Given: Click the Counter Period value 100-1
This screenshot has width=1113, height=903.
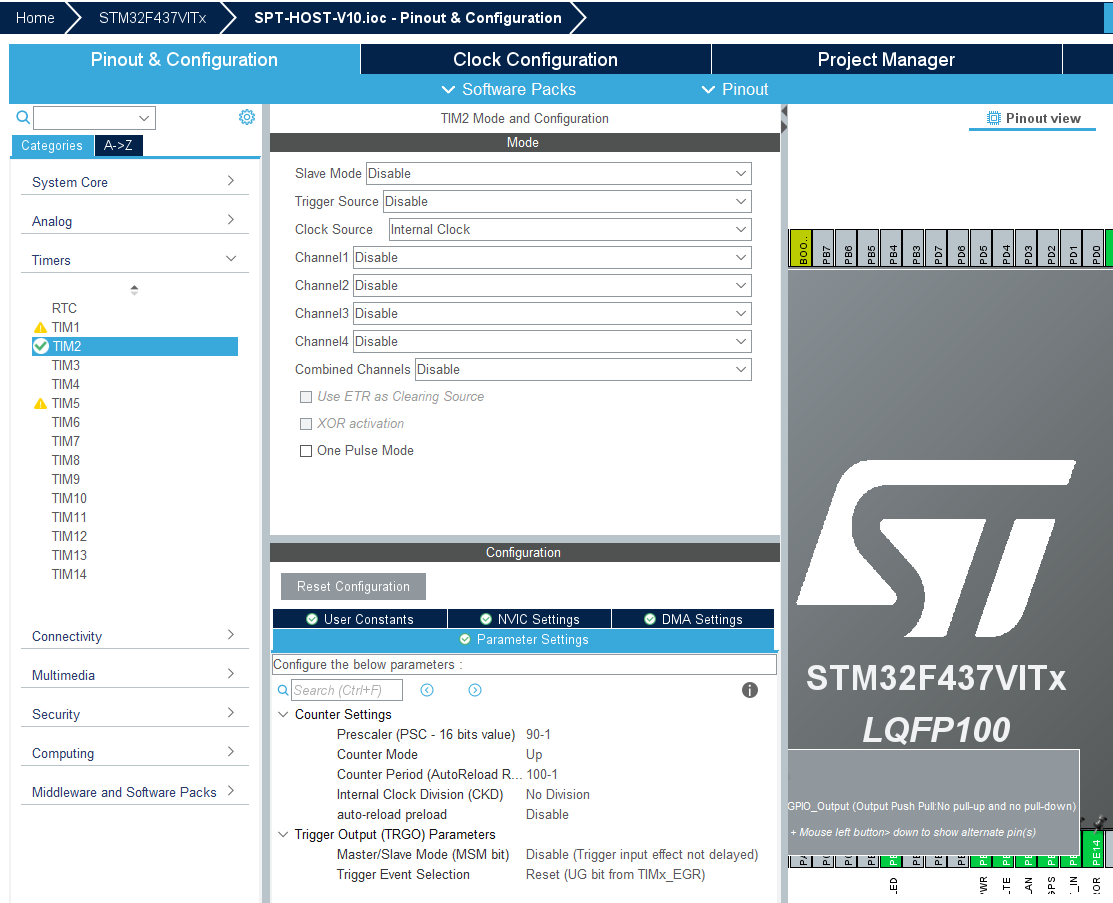Looking at the screenshot, I should pyautogui.click(x=542, y=775).
